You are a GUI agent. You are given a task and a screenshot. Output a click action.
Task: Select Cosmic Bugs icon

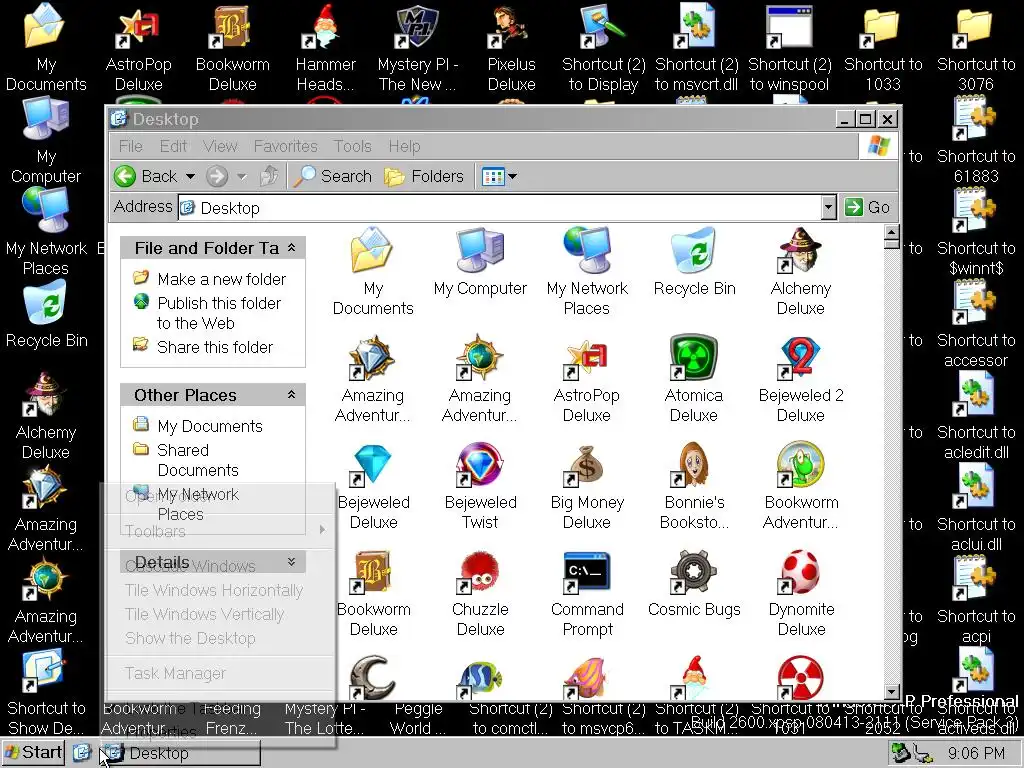(x=694, y=583)
